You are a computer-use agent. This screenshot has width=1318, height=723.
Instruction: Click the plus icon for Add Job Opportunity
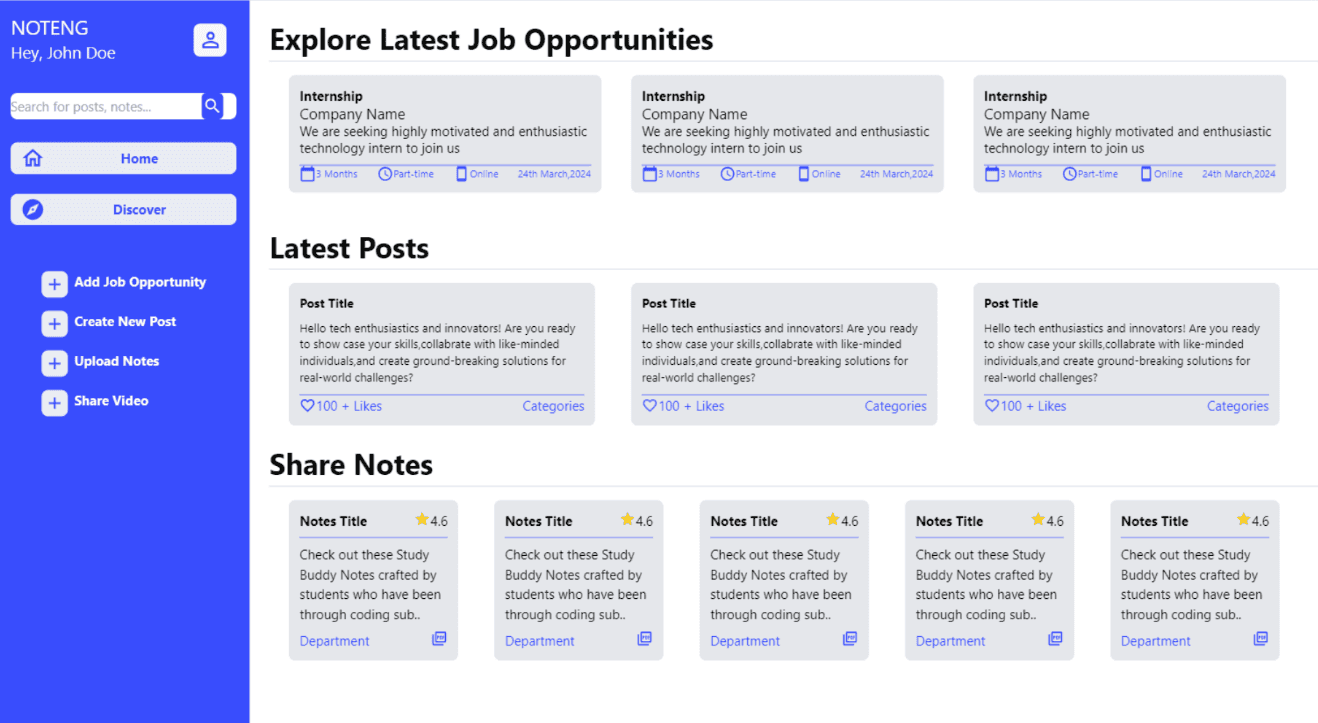tap(54, 284)
